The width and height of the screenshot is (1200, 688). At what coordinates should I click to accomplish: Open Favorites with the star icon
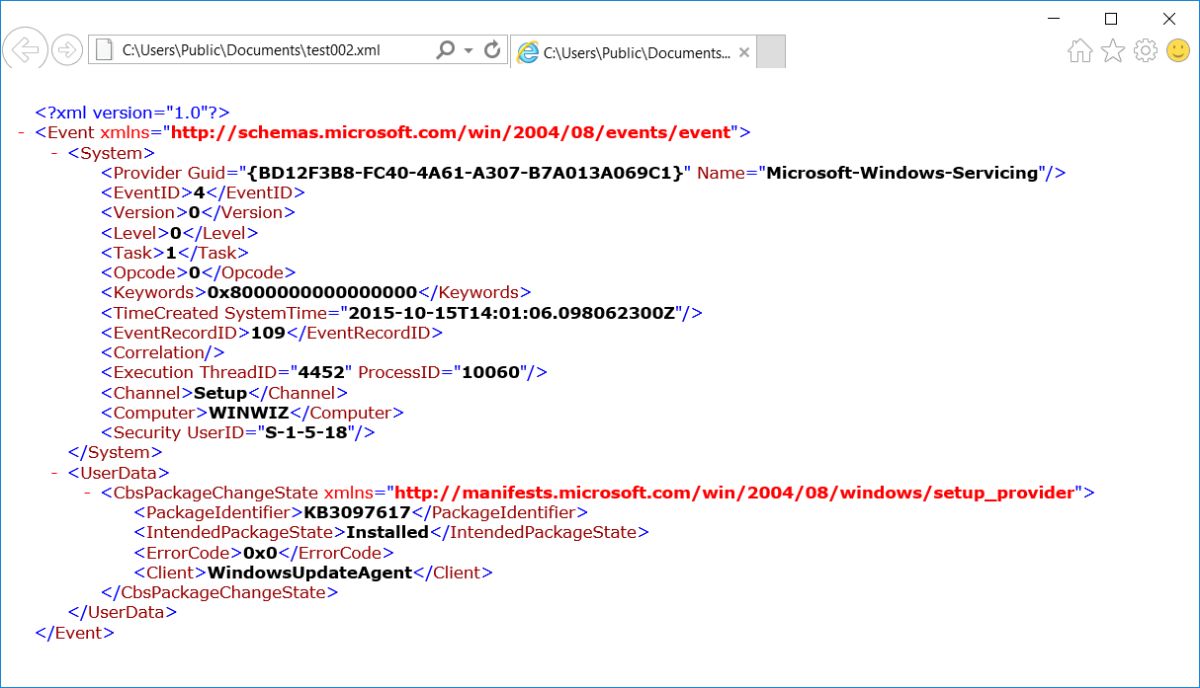coord(1113,51)
